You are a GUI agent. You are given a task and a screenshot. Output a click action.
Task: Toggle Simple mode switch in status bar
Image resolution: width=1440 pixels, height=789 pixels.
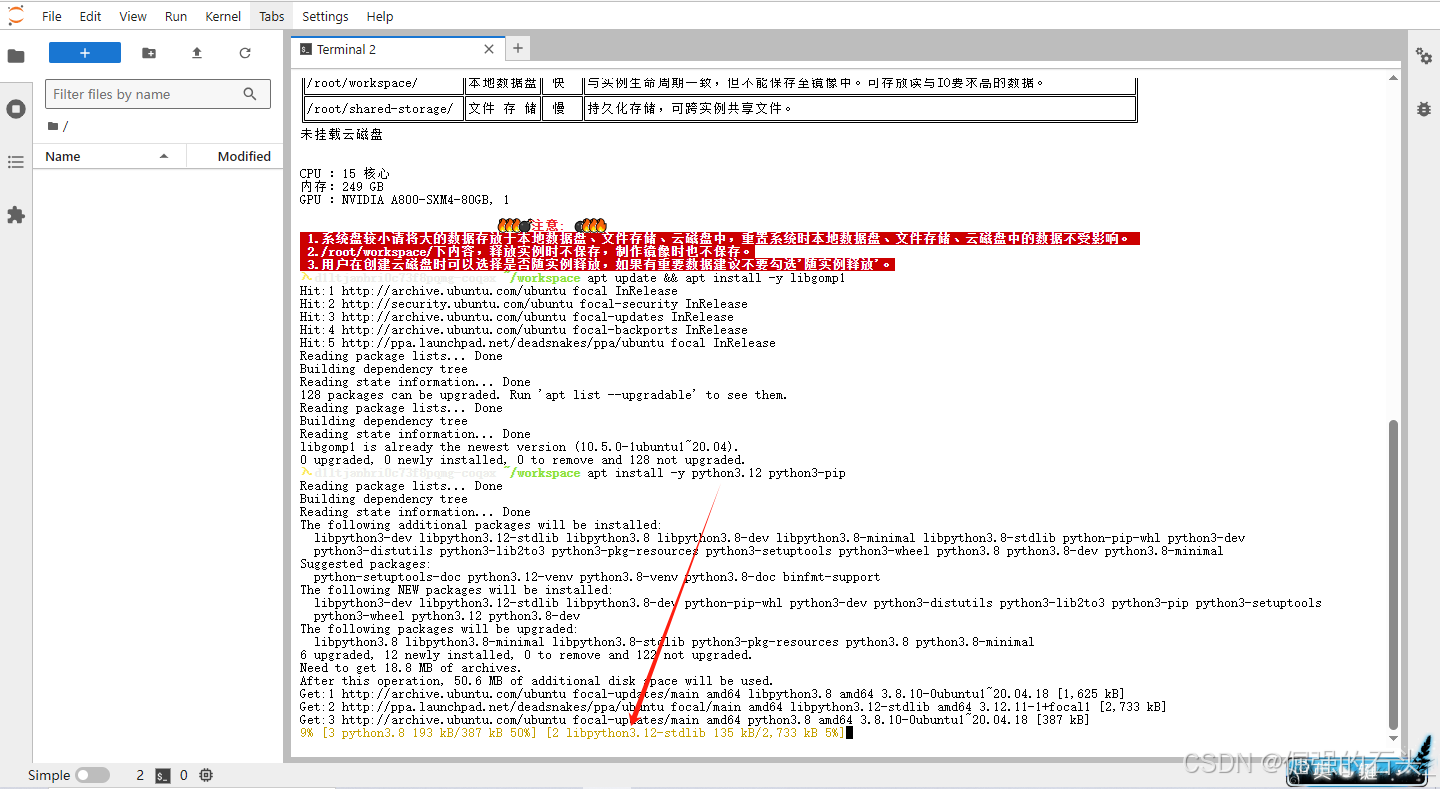[92, 775]
